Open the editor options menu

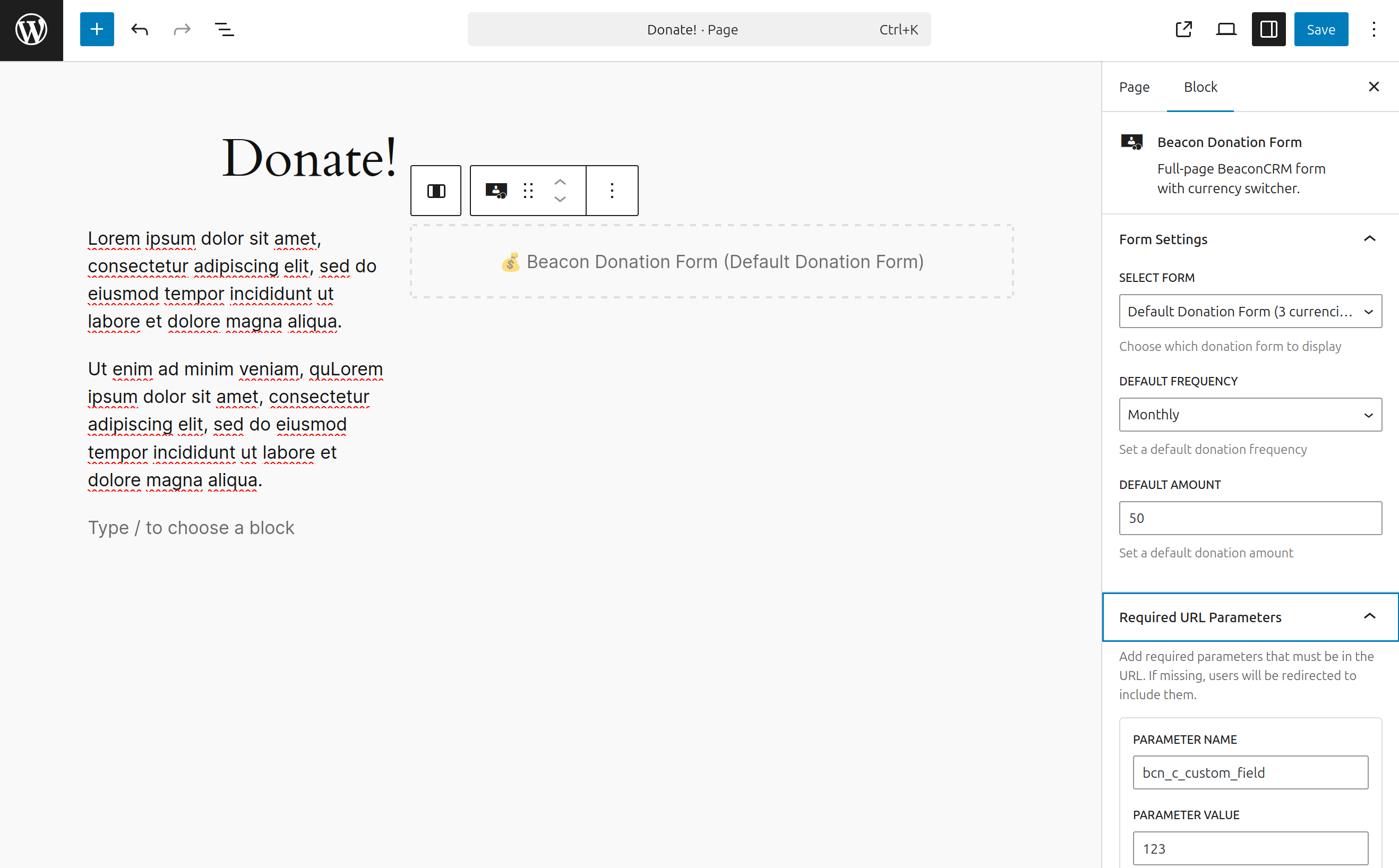pos(1374,29)
